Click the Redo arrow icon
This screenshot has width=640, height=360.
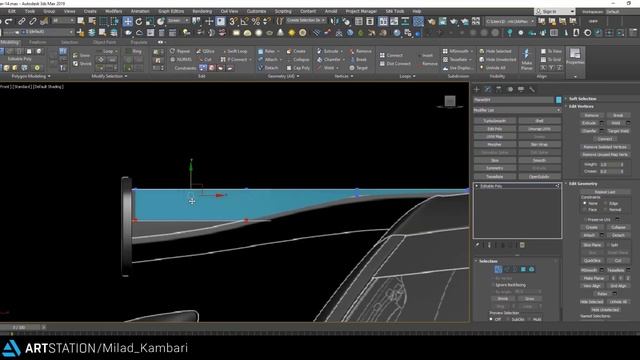click(9, 21)
